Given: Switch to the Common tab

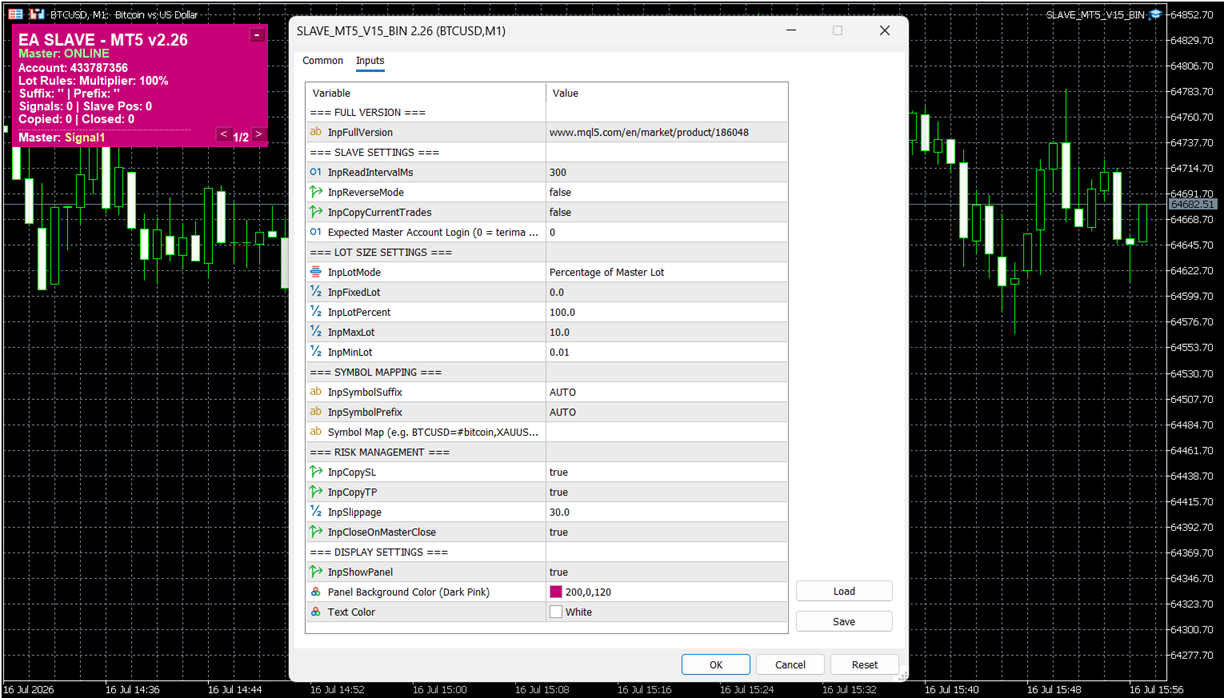Looking at the screenshot, I should click(323, 61).
